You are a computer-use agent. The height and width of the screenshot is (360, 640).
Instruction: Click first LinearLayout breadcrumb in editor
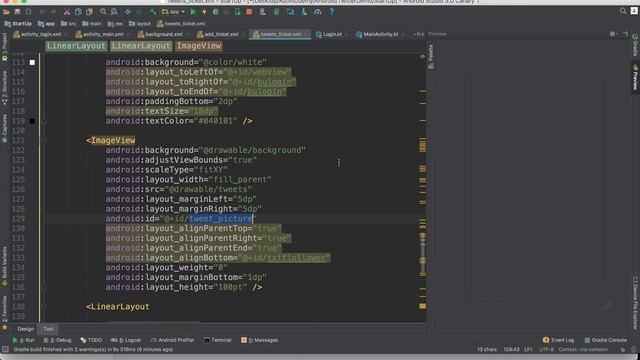[x=76, y=46]
